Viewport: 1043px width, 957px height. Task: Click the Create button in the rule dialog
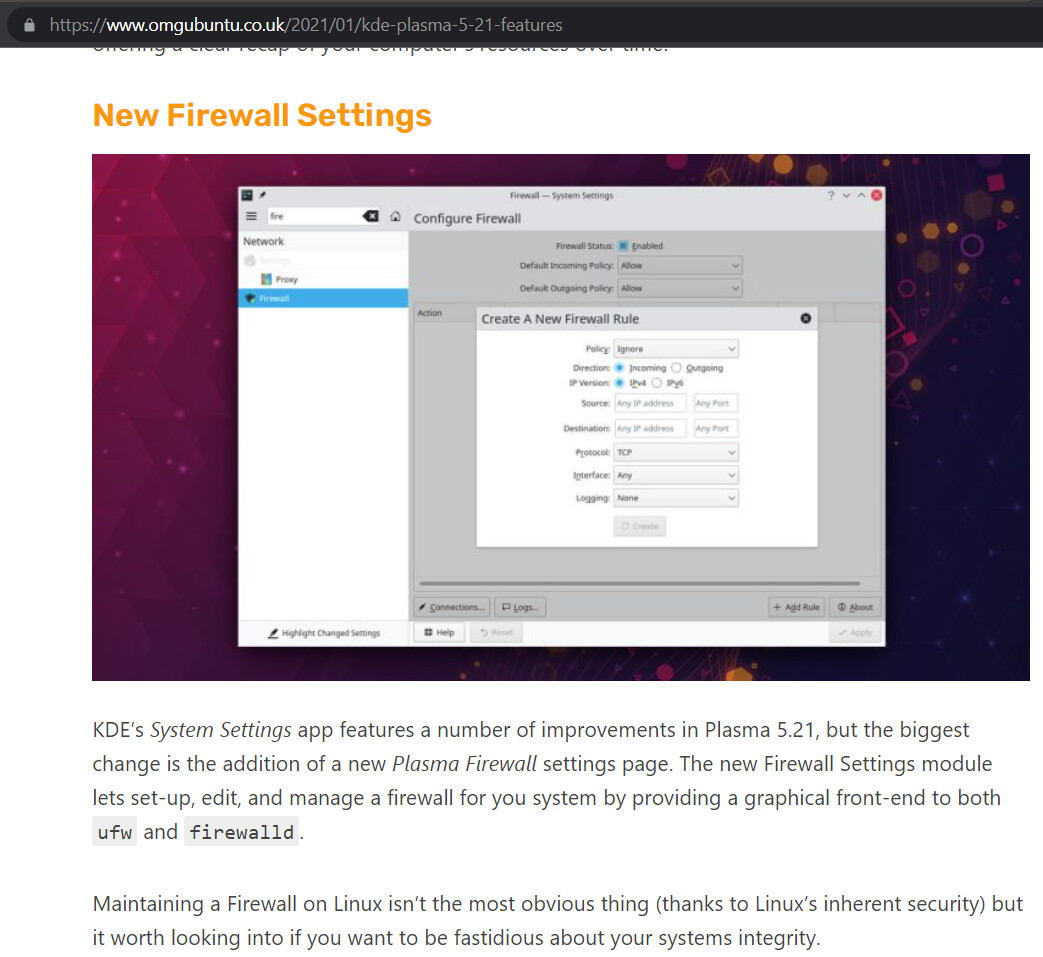(x=639, y=527)
